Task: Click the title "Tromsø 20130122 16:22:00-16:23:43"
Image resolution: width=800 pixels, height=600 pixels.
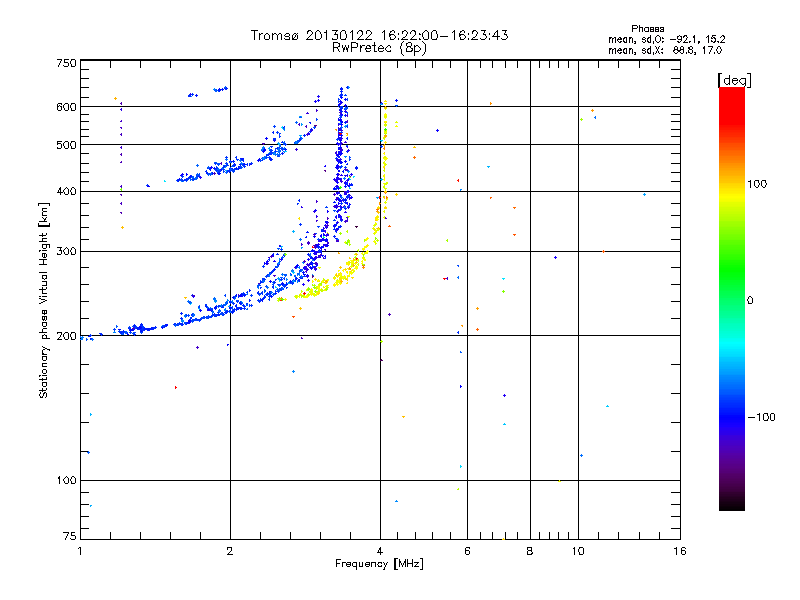Action: (x=379, y=35)
